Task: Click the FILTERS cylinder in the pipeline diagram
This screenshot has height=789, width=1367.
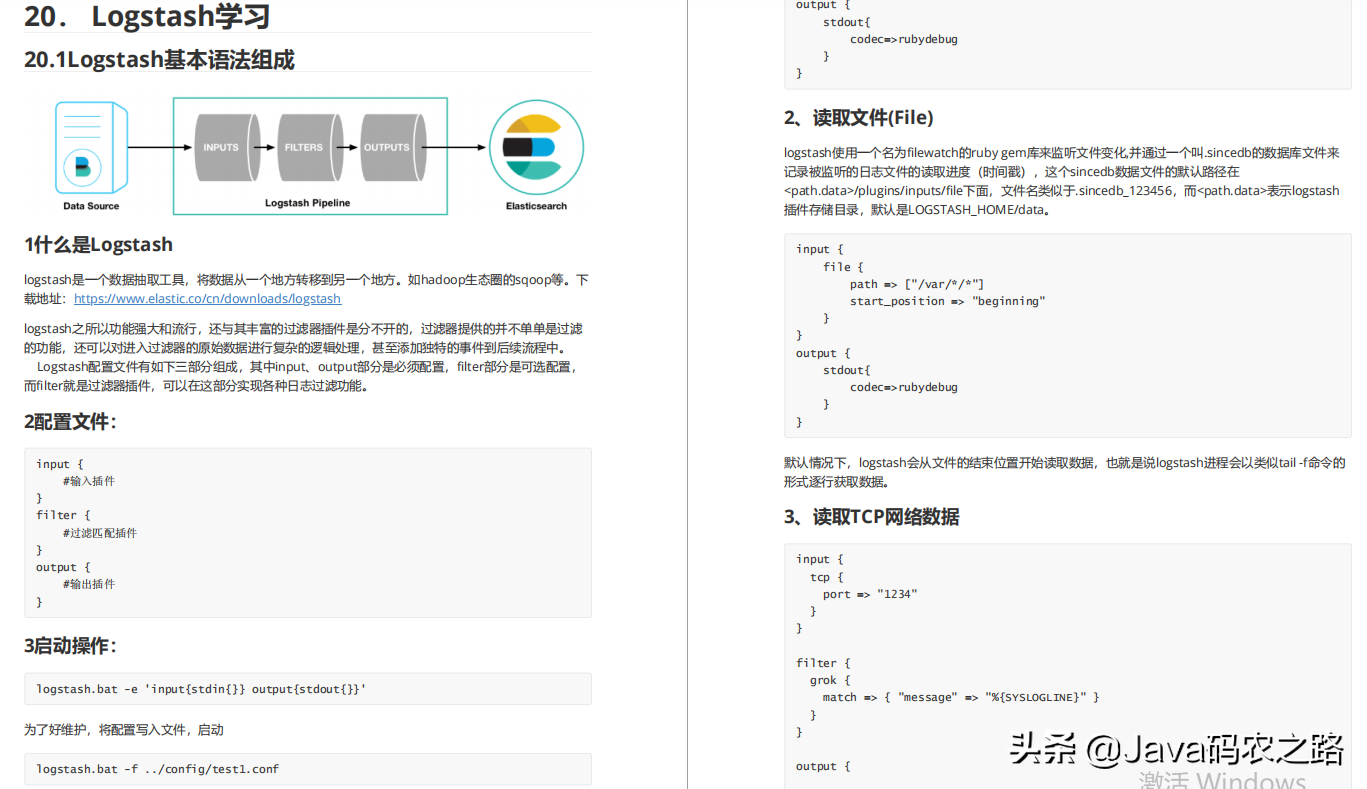Action: coord(310,147)
